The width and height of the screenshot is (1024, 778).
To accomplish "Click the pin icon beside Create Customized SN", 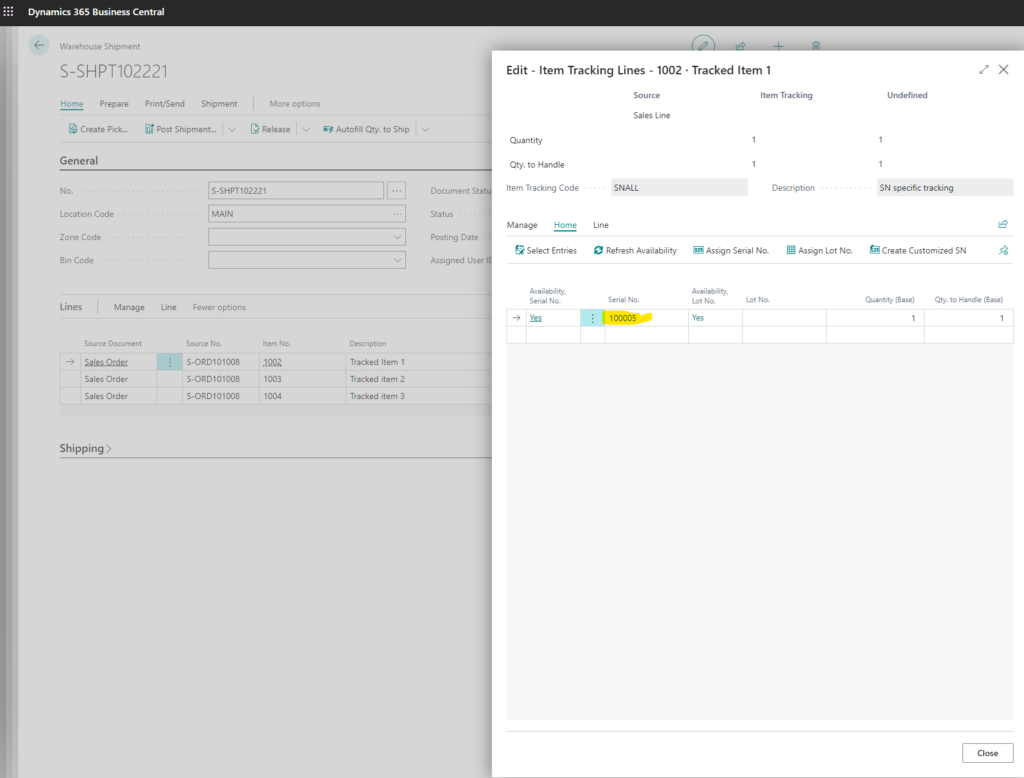I will pyautogui.click(x=1003, y=251).
